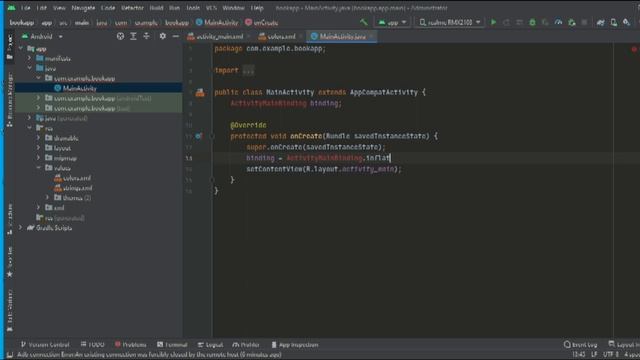This screenshot has height=360, width=640.
Task: Open the Project tool window sidebar button
Action: [10, 47]
